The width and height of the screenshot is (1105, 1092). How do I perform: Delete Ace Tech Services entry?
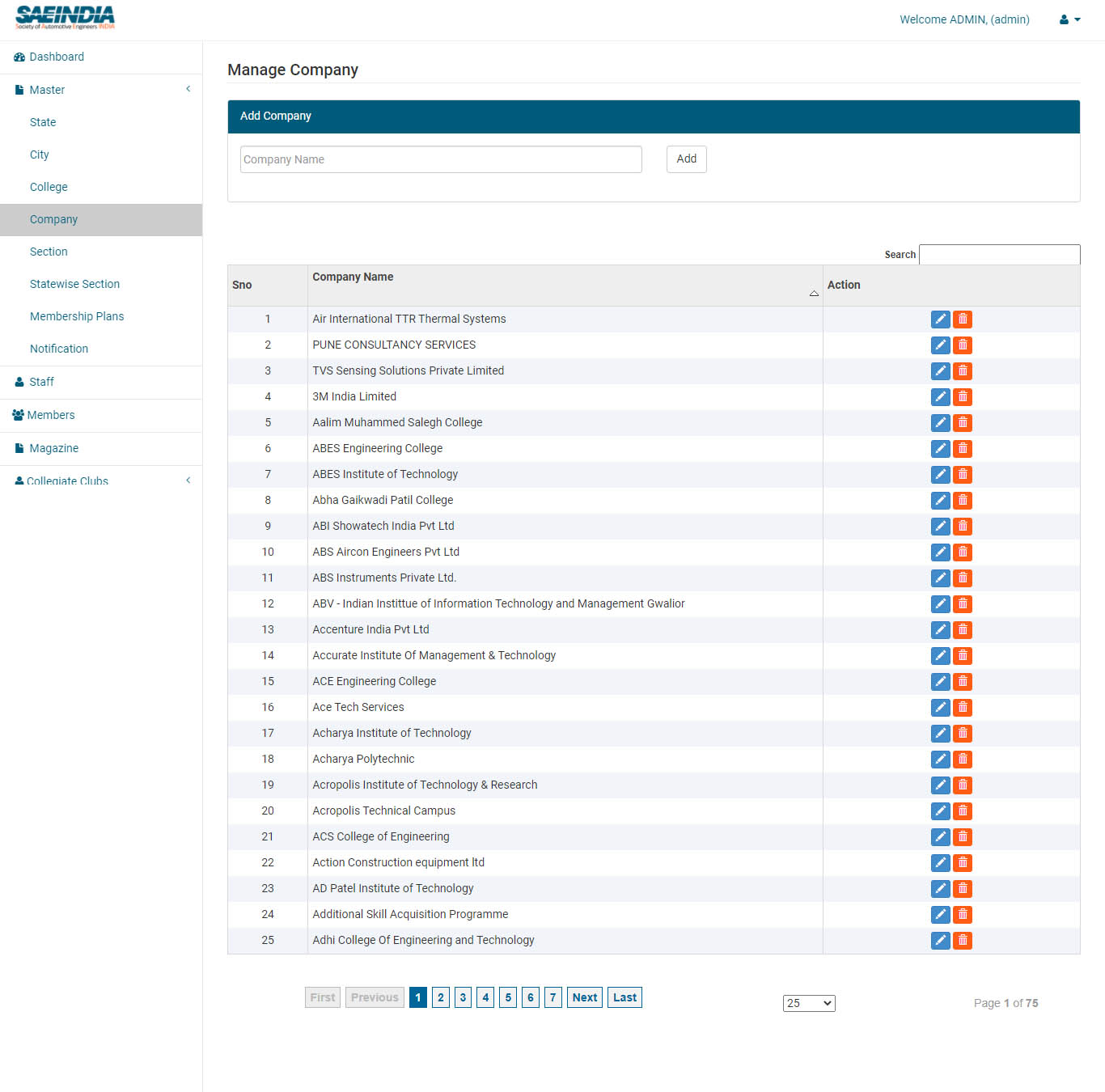963,707
